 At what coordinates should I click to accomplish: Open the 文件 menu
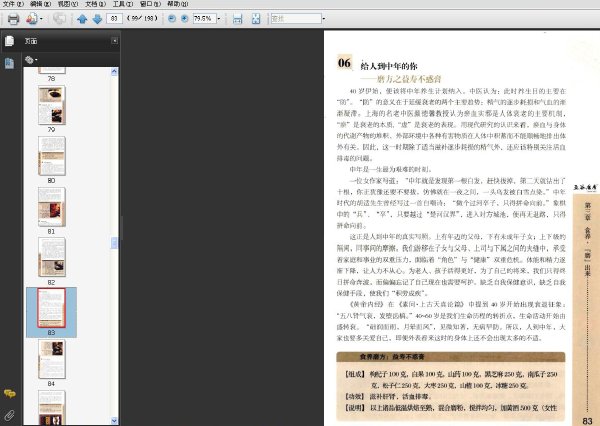tap(13, 4)
